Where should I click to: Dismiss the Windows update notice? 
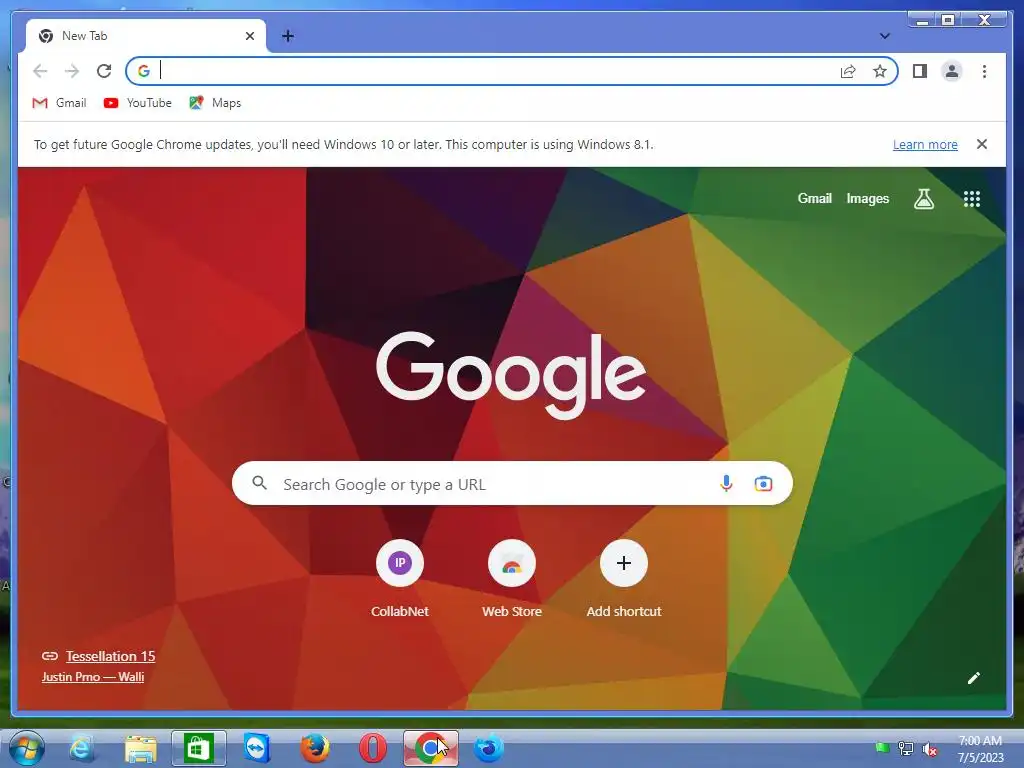tap(982, 144)
